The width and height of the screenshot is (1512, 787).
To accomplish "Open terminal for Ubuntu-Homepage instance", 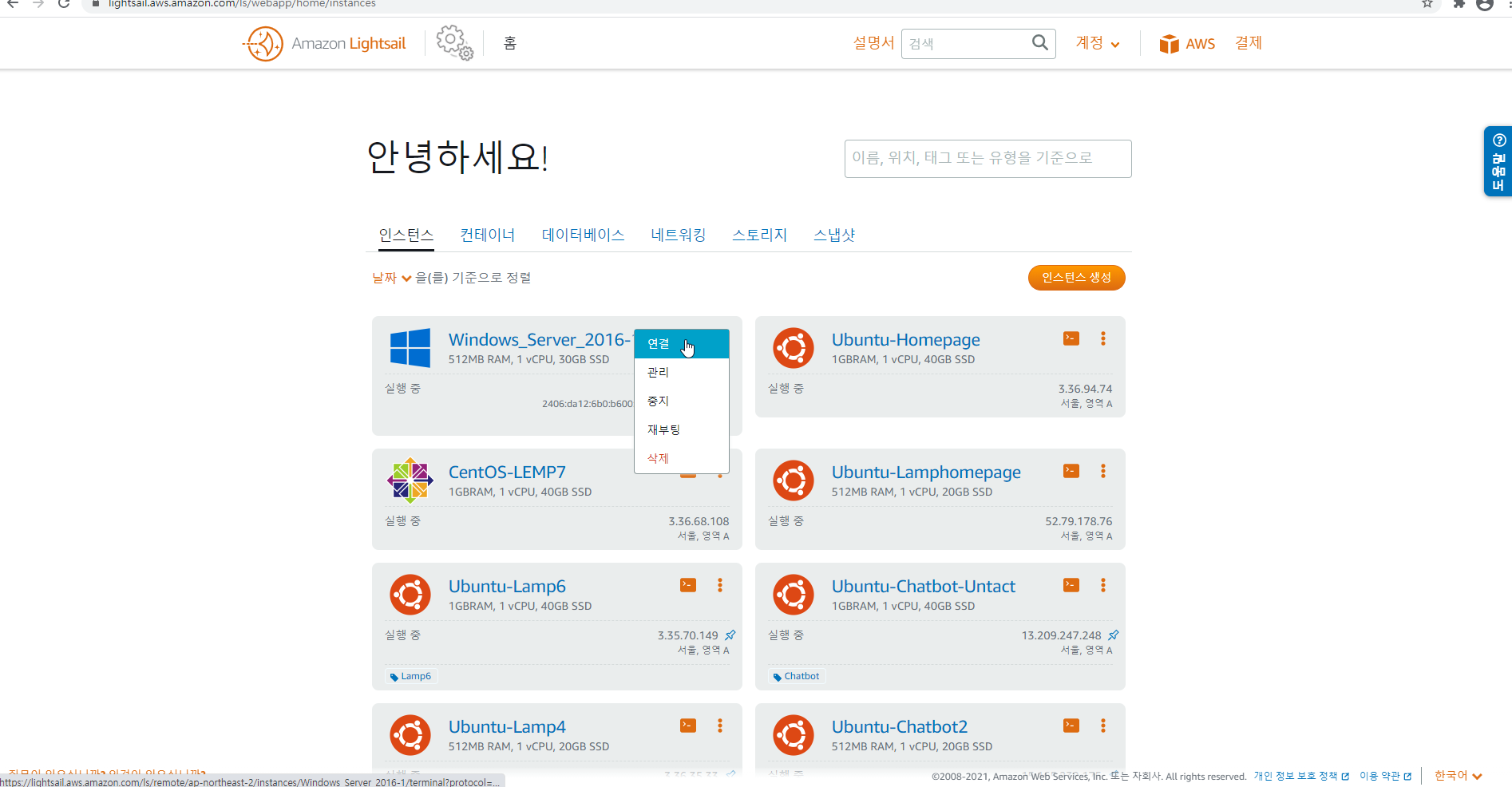I will (1071, 338).
